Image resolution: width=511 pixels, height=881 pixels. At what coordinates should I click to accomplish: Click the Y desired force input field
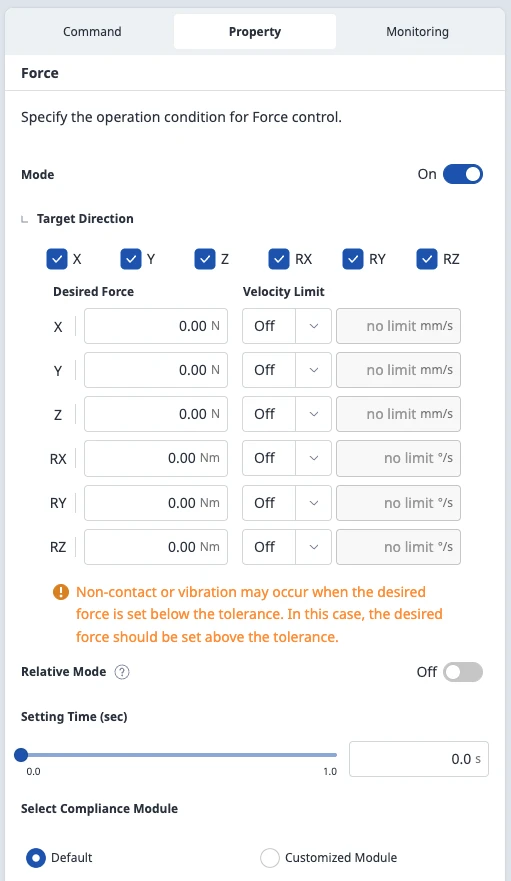156,370
